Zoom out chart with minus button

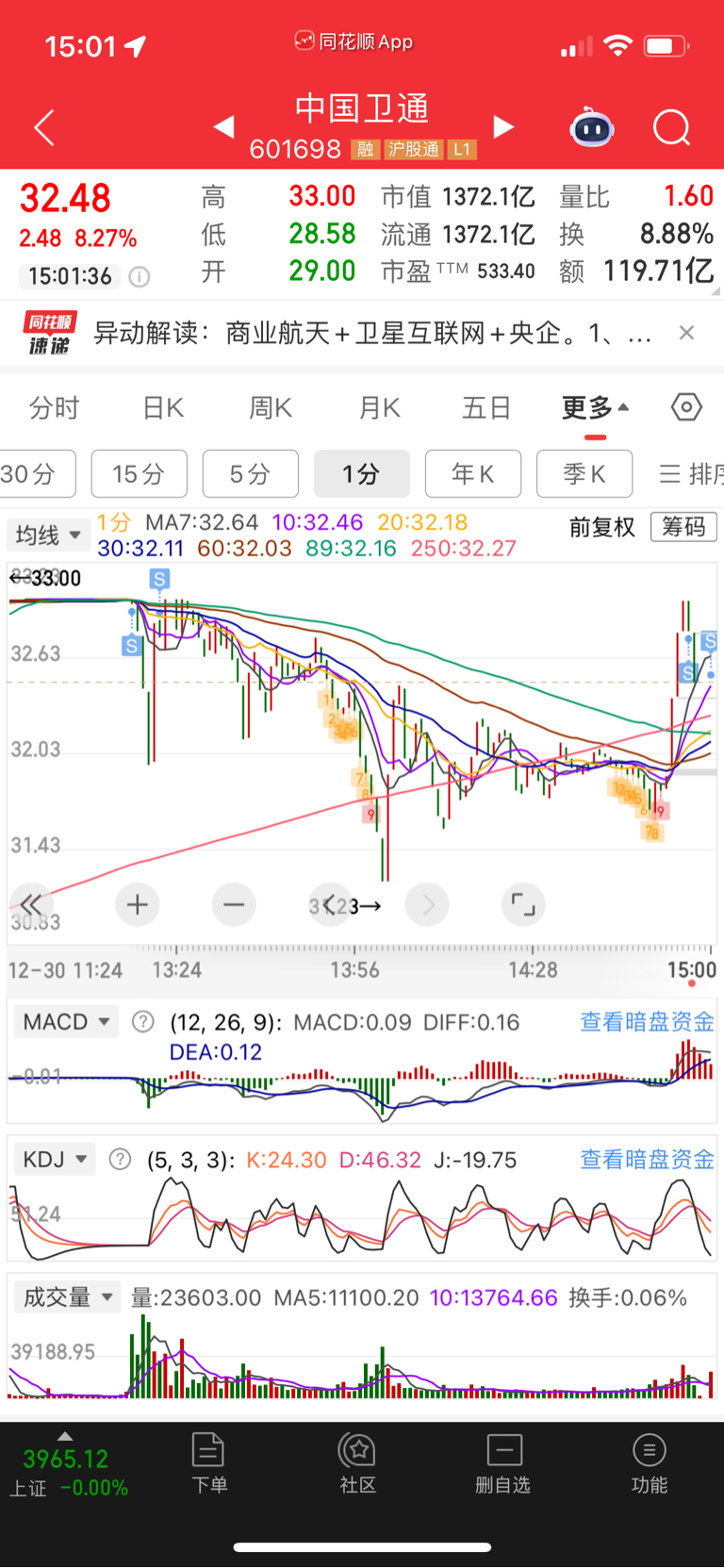click(x=234, y=905)
